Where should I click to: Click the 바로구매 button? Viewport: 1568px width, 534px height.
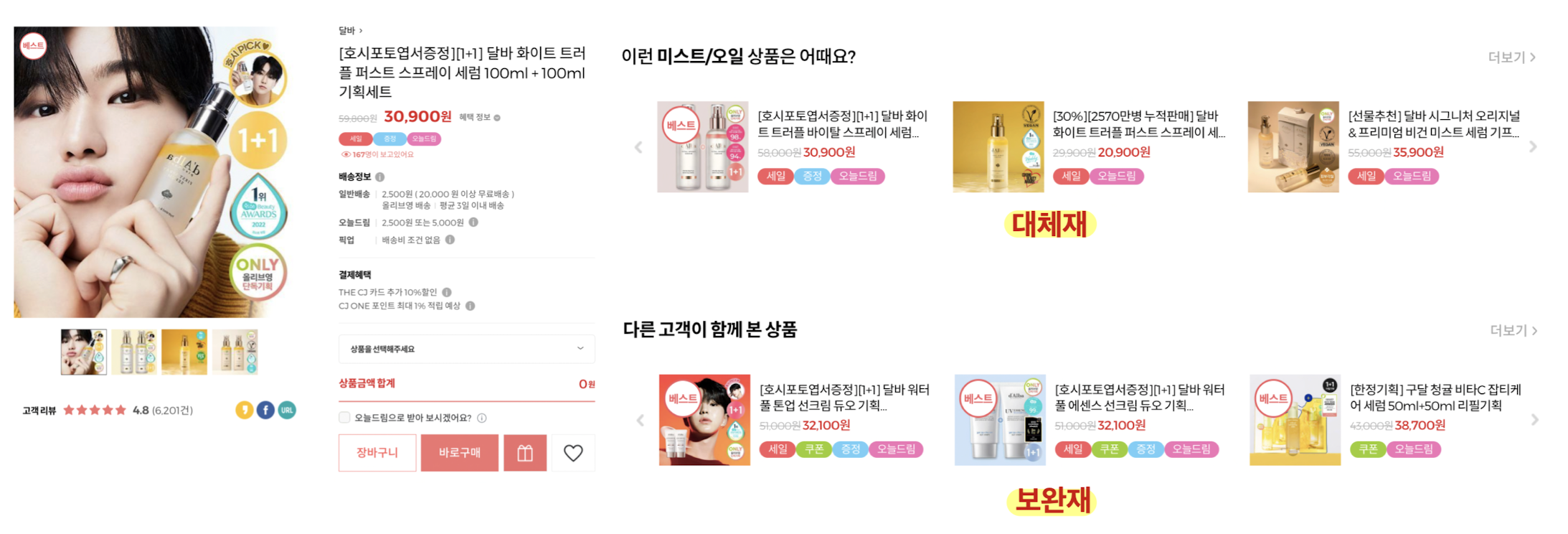point(460,453)
